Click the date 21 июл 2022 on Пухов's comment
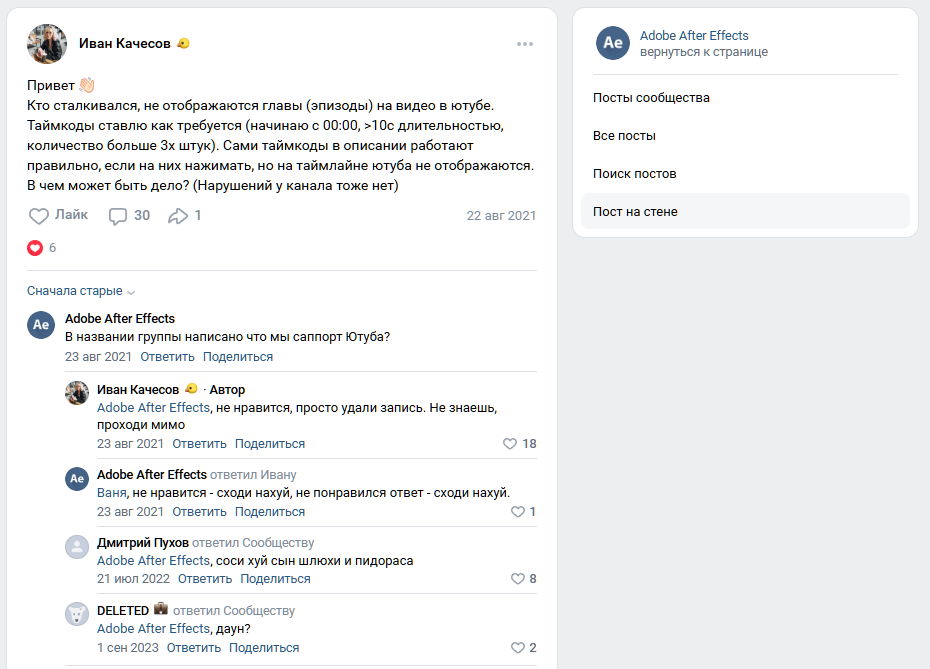Screen dimensions: 930x669 [x=133, y=578]
